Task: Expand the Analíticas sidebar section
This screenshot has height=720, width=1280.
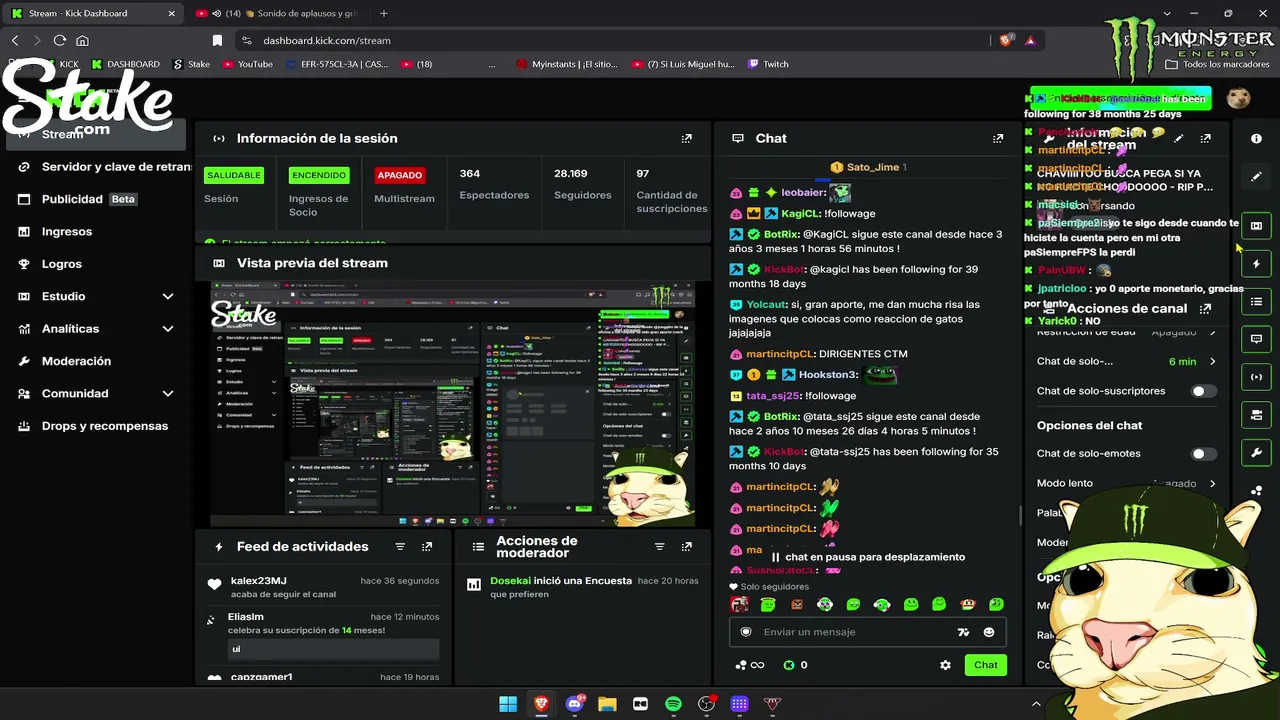Action: click(x=96, y=329)
